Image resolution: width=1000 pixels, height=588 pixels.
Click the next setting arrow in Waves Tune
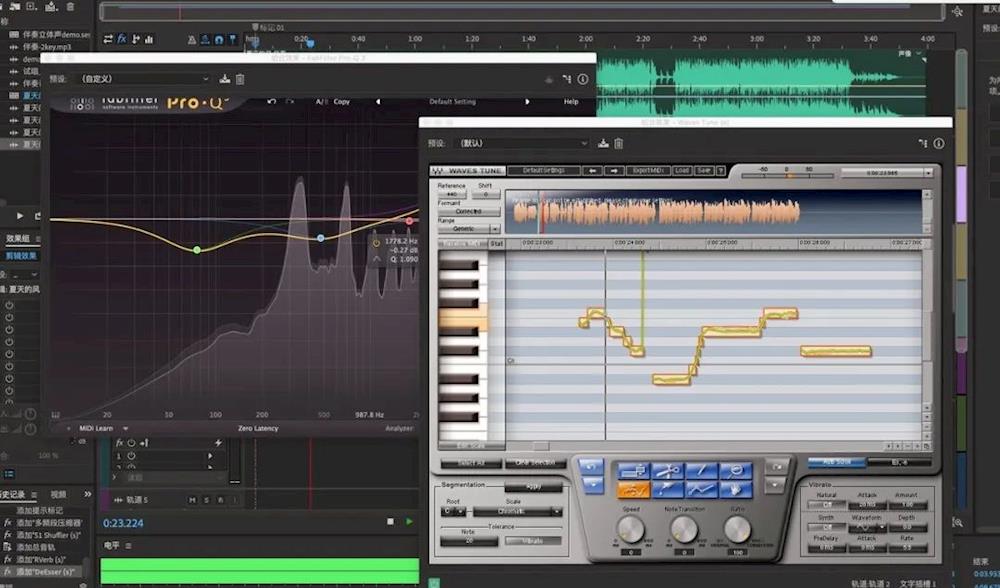pyautogui.click(x=614, y=171)
